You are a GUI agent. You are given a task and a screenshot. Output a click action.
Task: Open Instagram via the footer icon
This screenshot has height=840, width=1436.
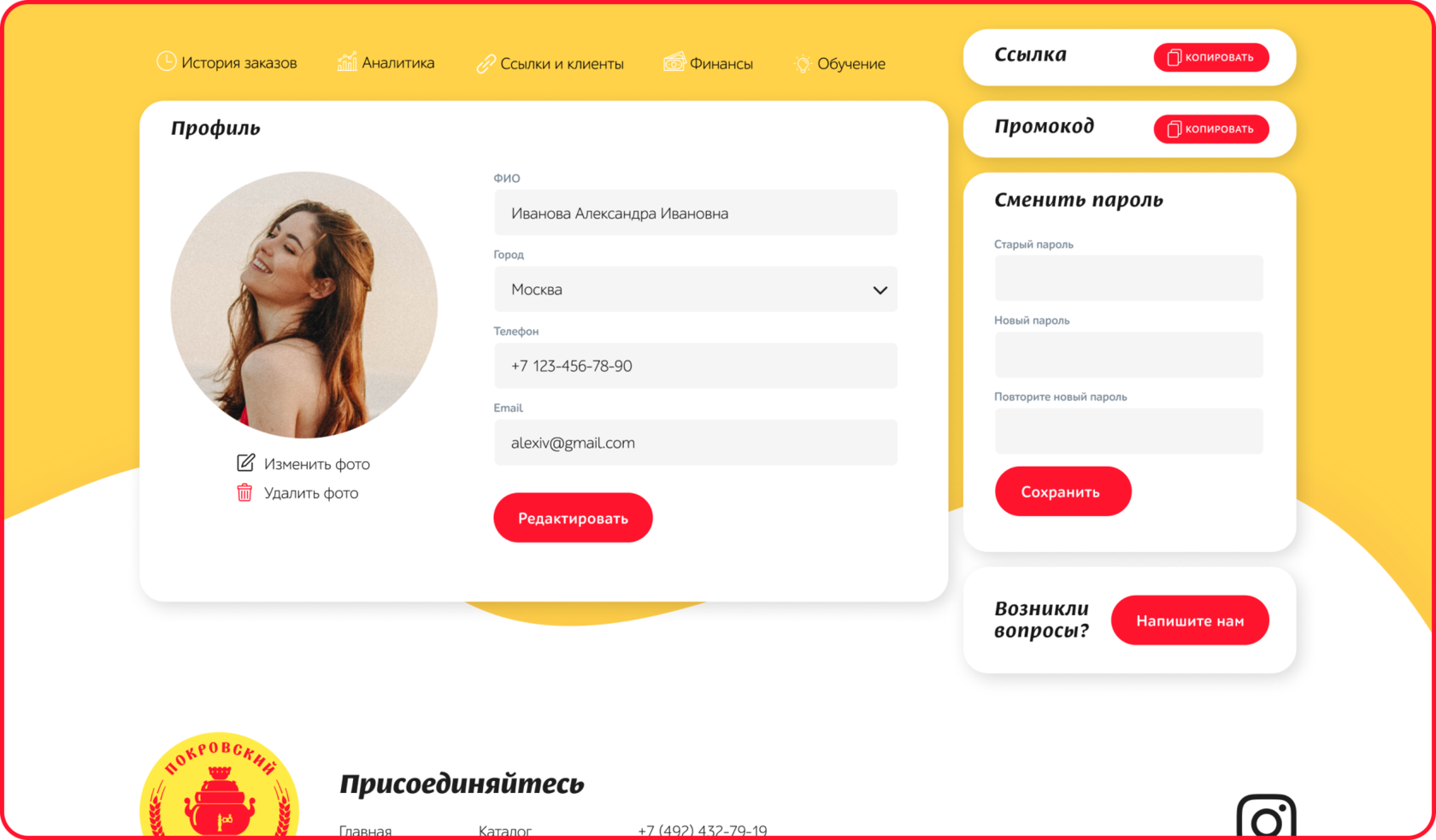(x=1266, y=818)
